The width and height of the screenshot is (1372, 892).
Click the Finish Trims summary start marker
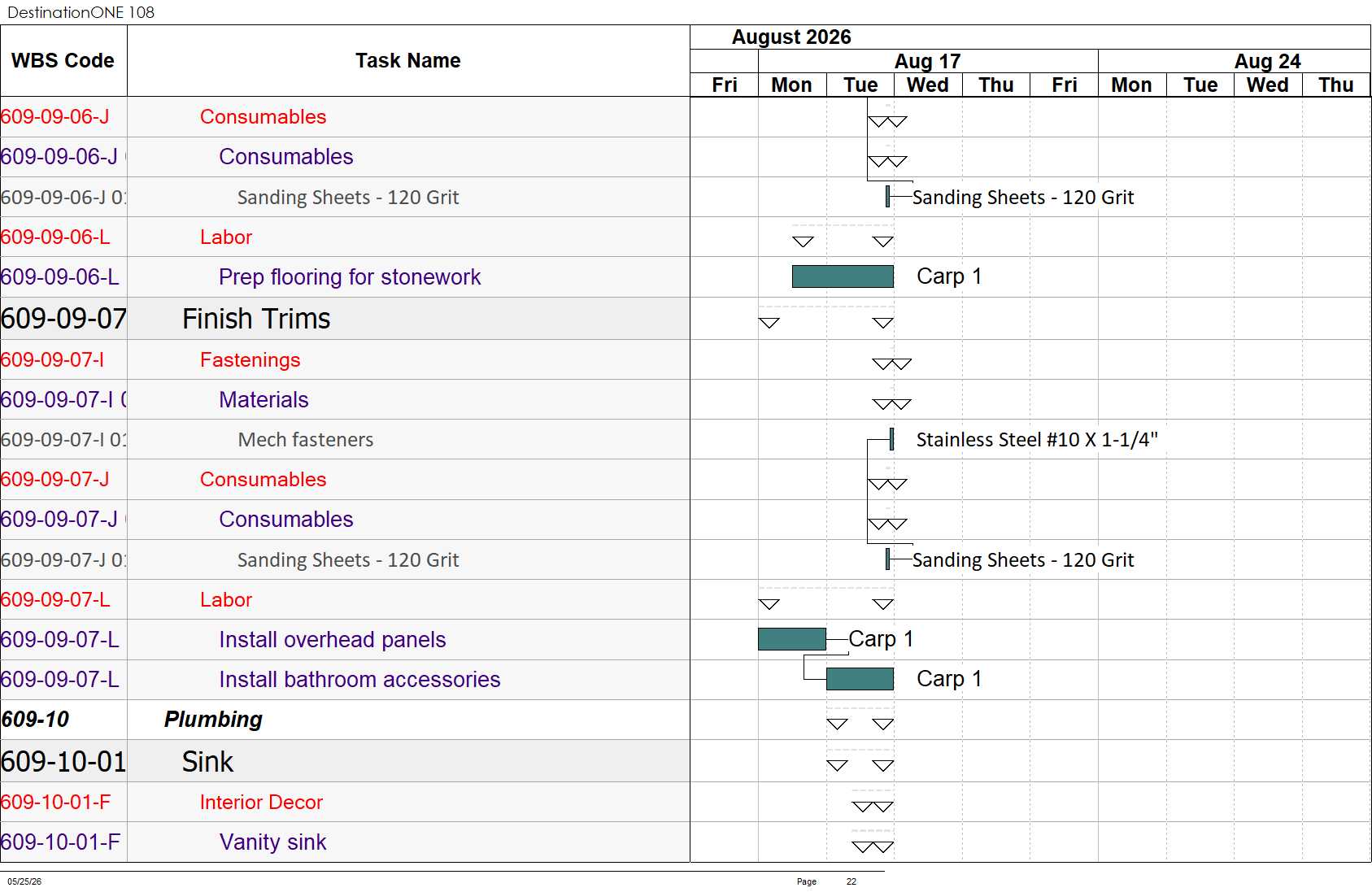(769, 323)
